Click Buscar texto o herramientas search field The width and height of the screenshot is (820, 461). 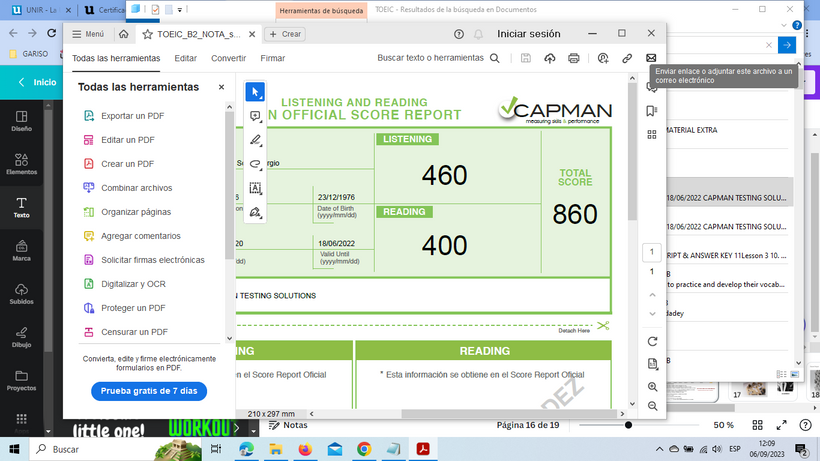click(438, 58)
